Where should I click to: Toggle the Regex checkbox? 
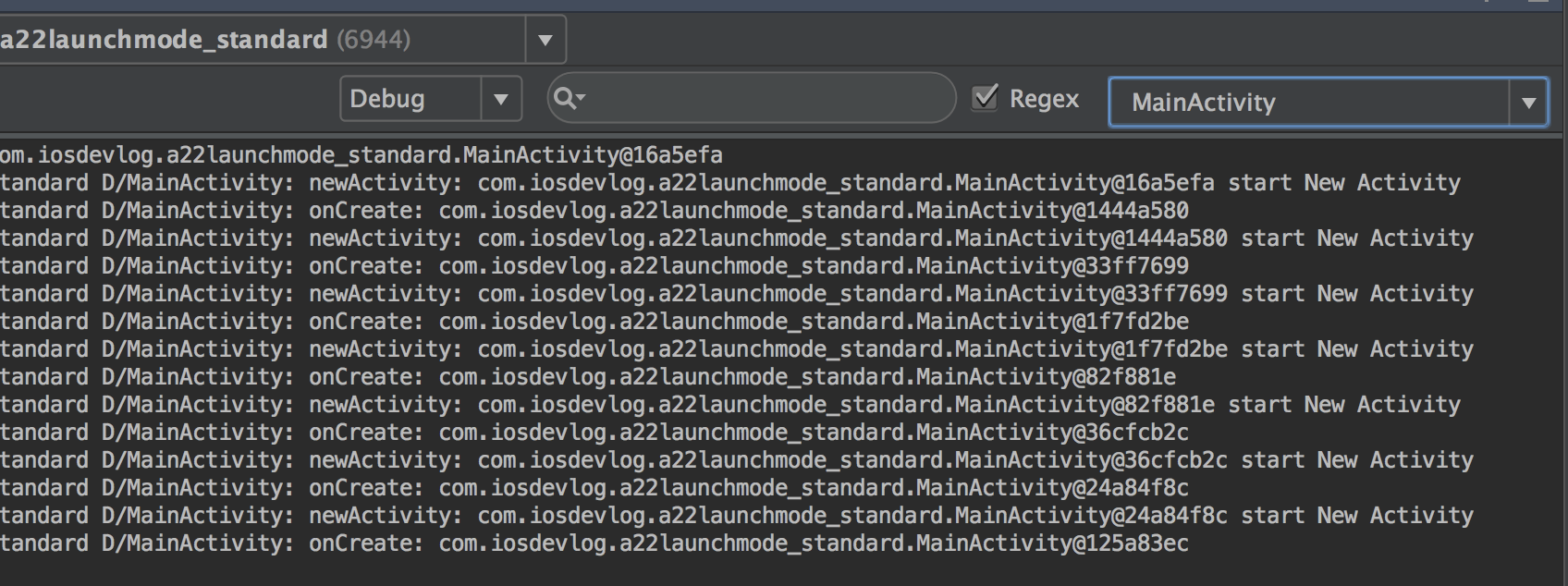click(x=986, y=97)
